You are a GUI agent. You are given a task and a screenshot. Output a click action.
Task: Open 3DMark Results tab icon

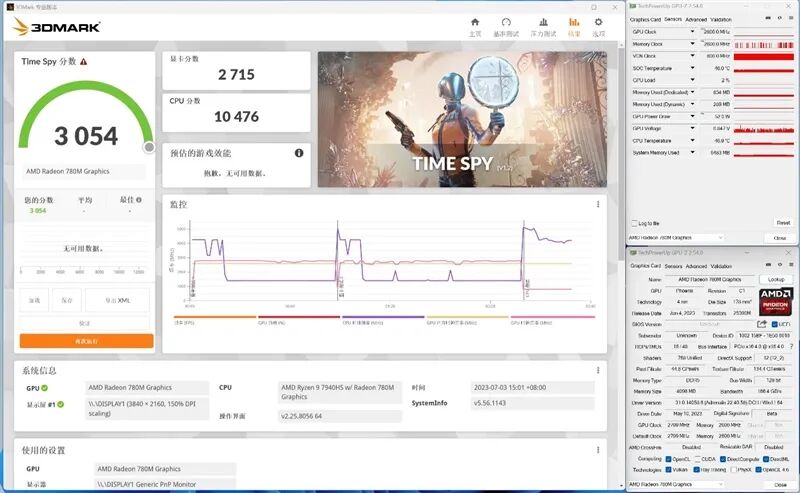(x=574, y=22)
